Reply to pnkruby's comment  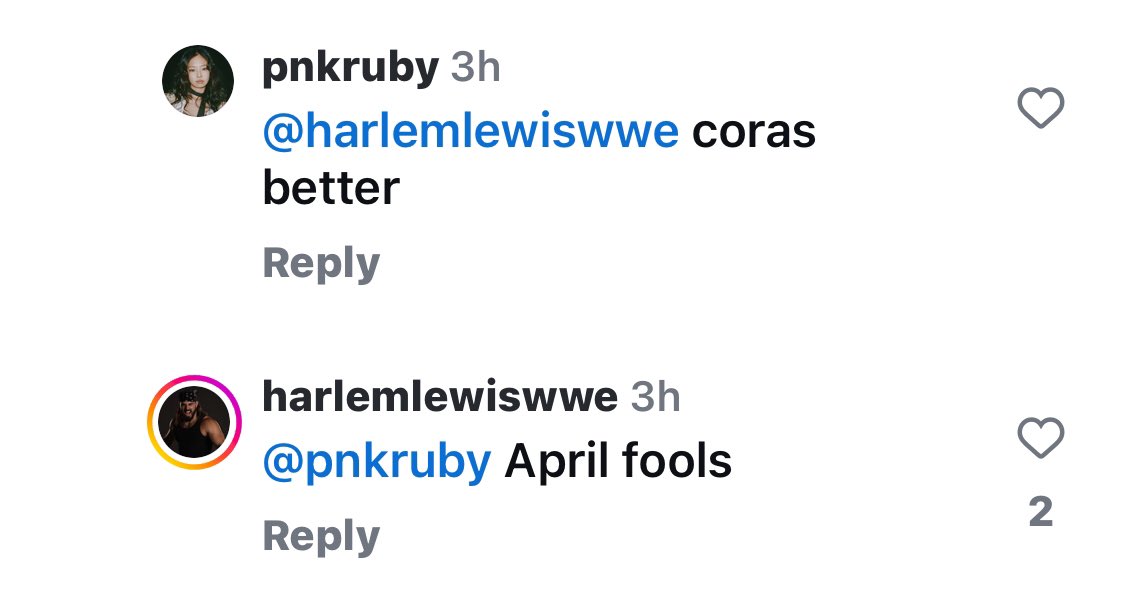[321, 264]
